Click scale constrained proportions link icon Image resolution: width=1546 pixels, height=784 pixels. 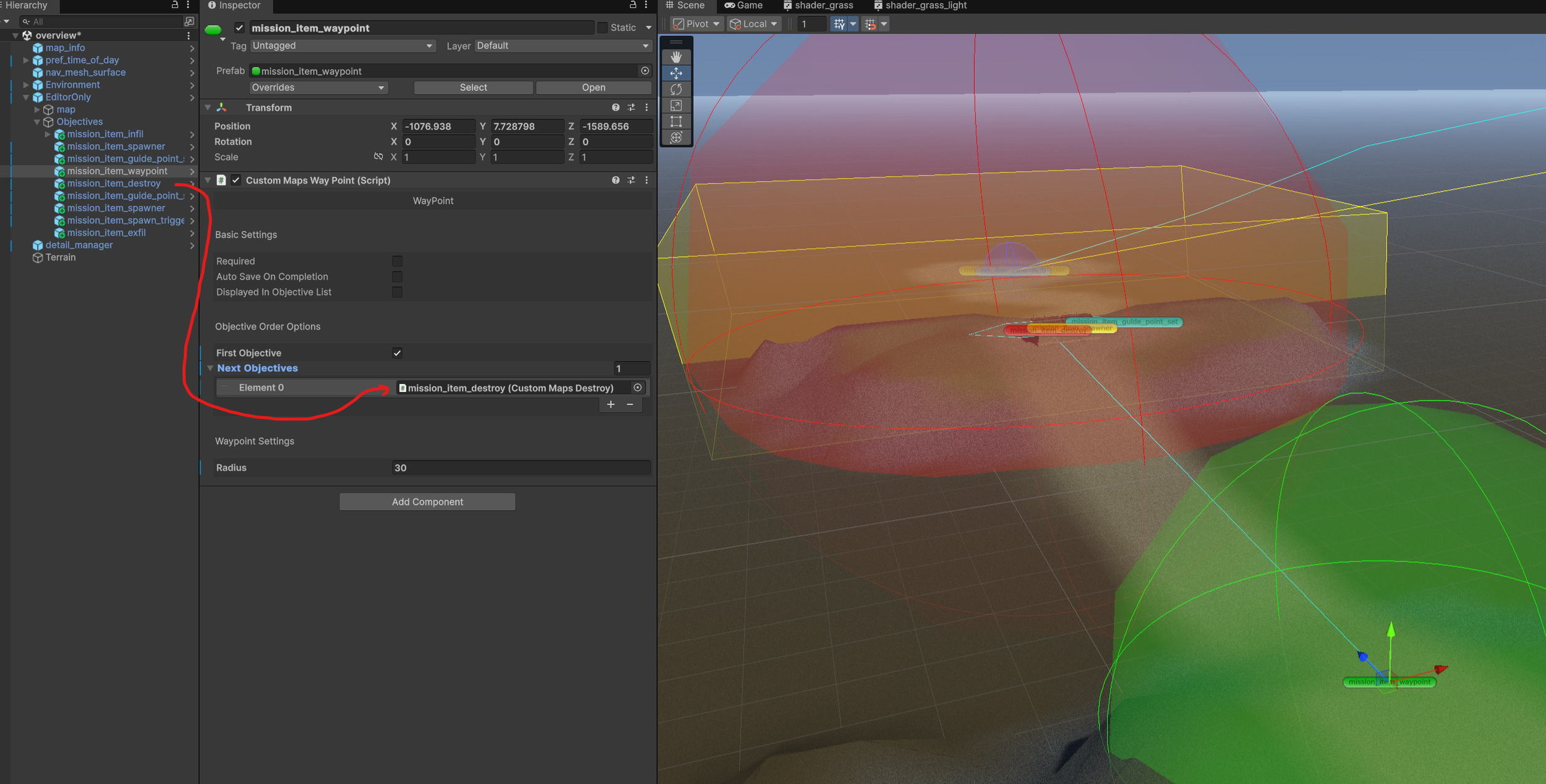click(378, 157)
